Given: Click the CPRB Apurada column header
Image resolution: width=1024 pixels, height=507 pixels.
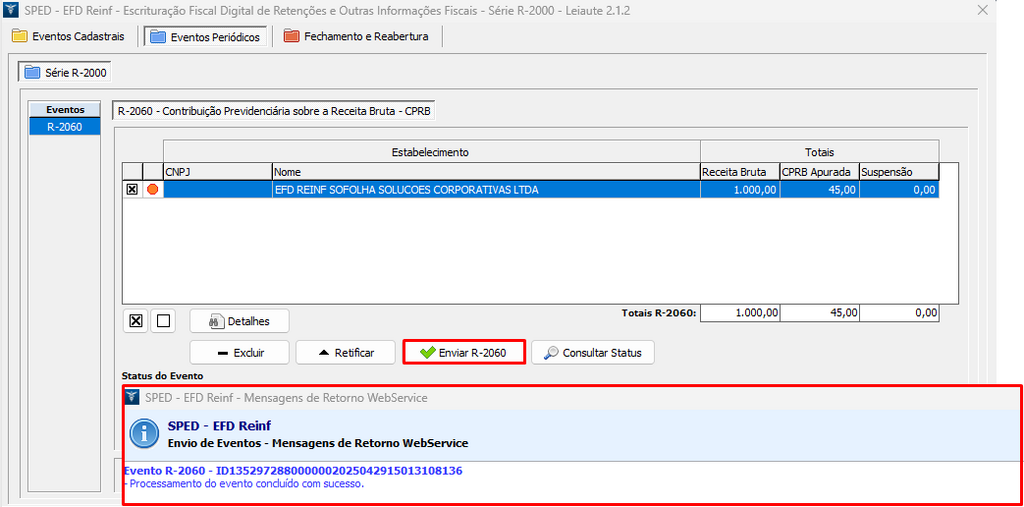Looking at the screenshot, I should coord(818,171).
